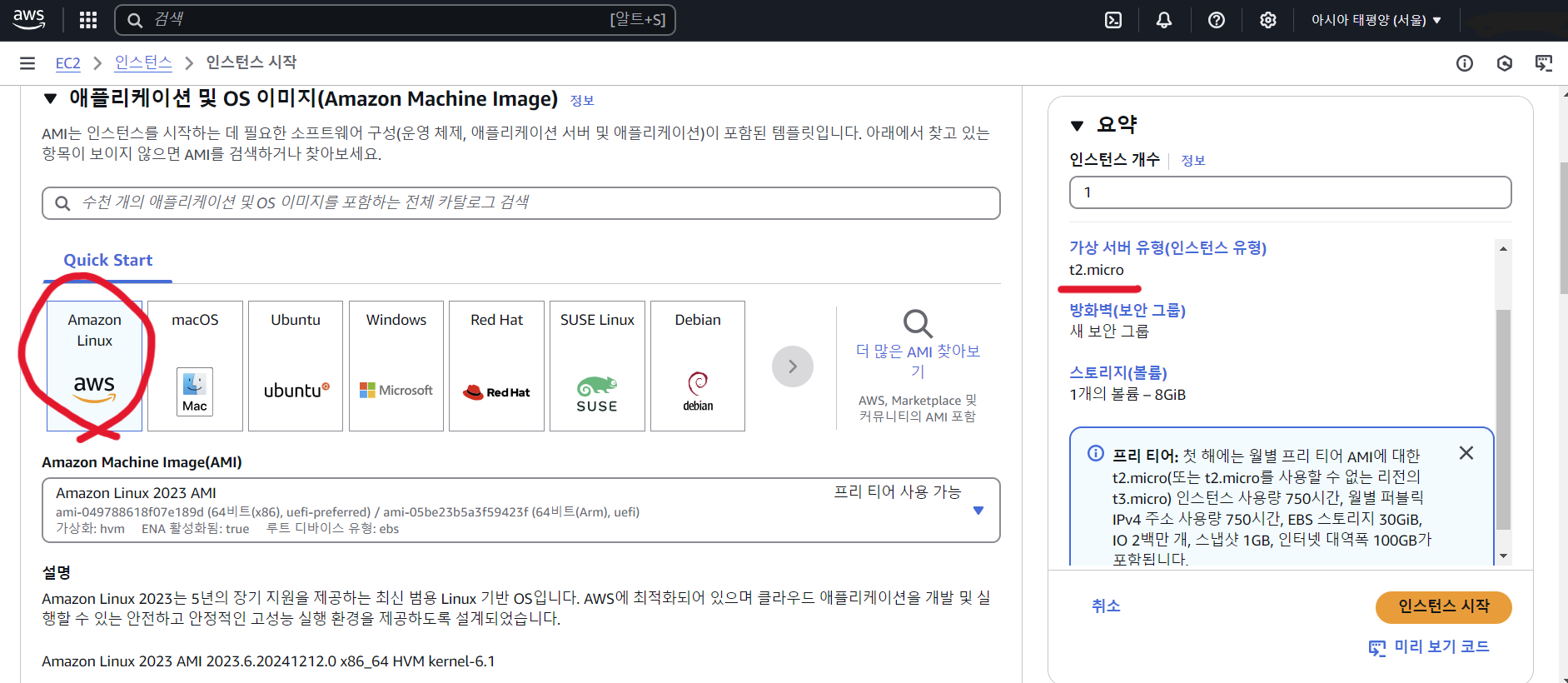Open 스토리지(볼륨) summary link
Viewport: 1568px width, 683px height.
click(1118, 372)
